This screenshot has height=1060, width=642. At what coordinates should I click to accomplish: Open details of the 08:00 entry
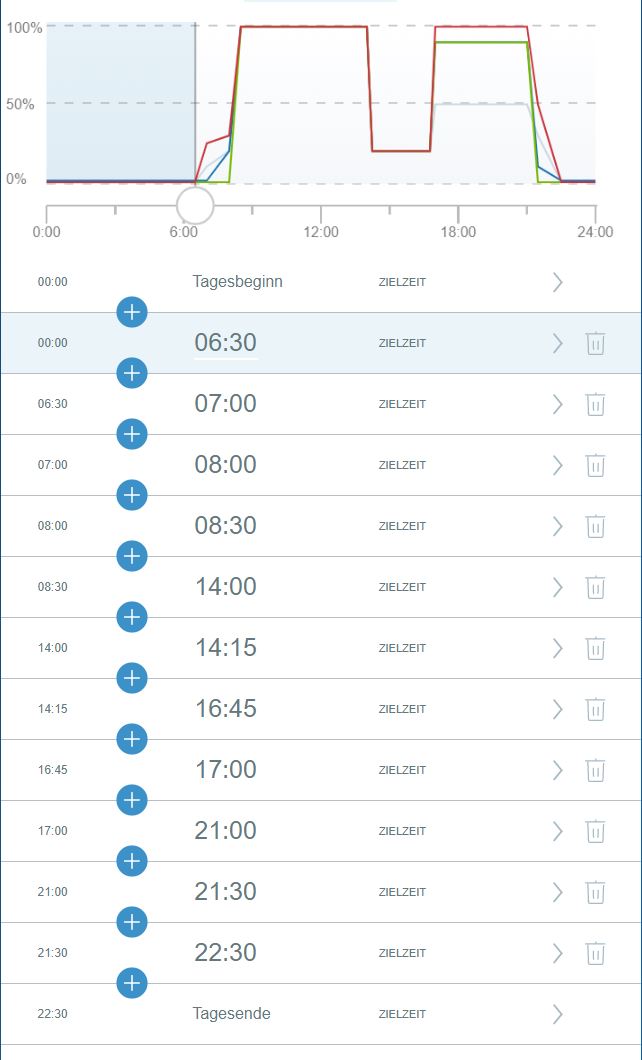coord(558,465)
